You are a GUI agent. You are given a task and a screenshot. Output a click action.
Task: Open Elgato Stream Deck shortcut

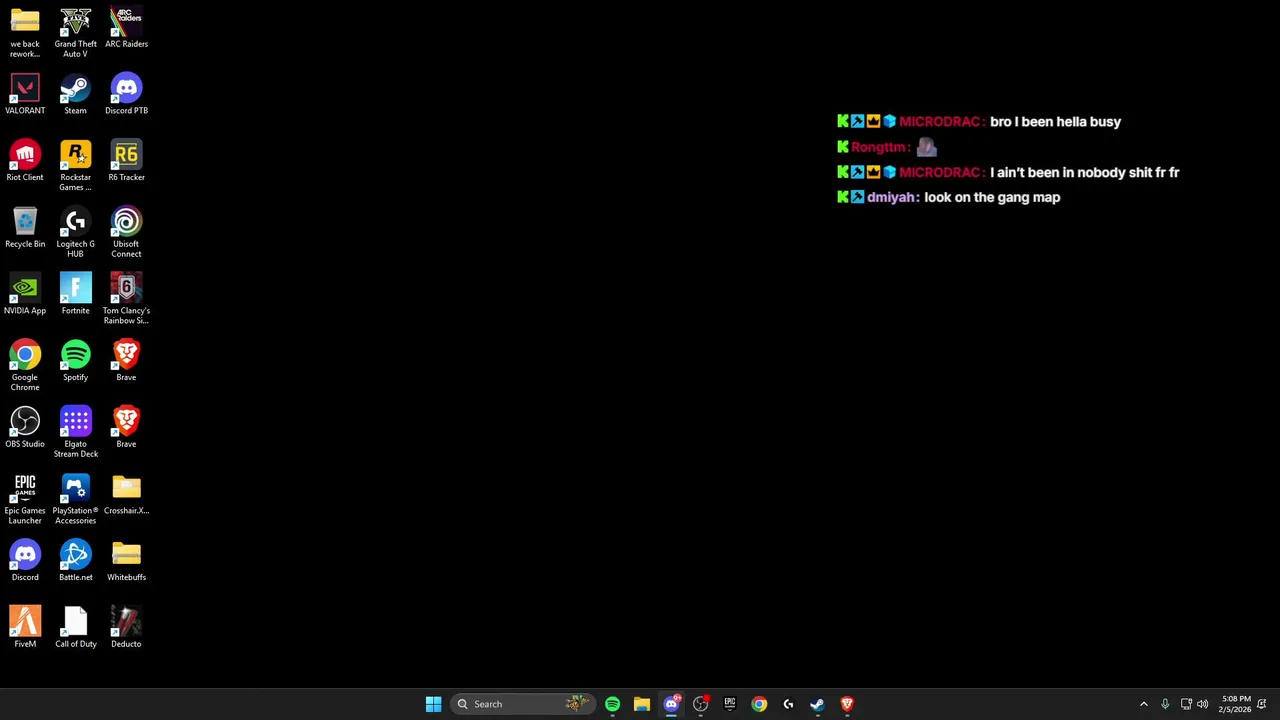[x=75, y=432]
